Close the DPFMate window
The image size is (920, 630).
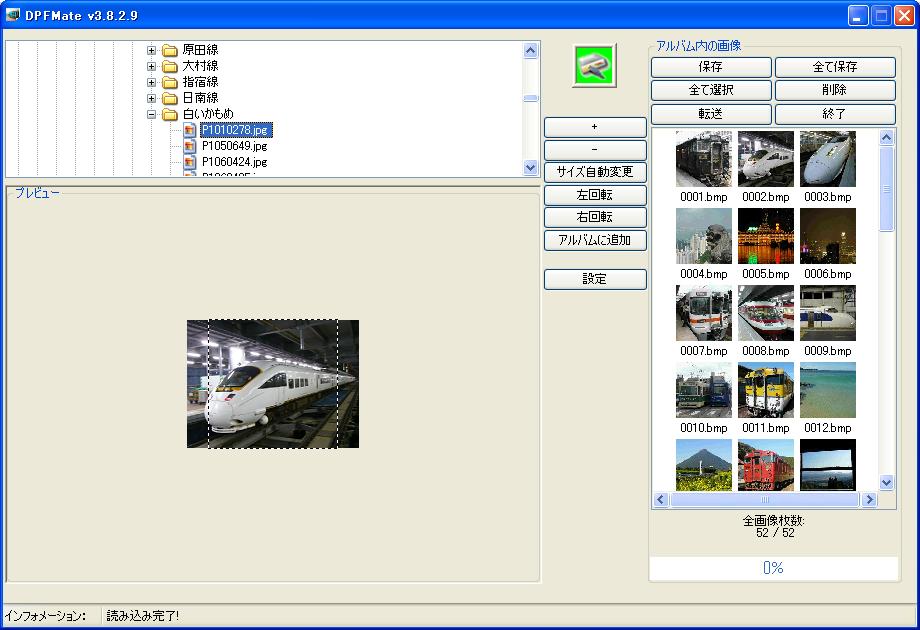pos(904,15)
